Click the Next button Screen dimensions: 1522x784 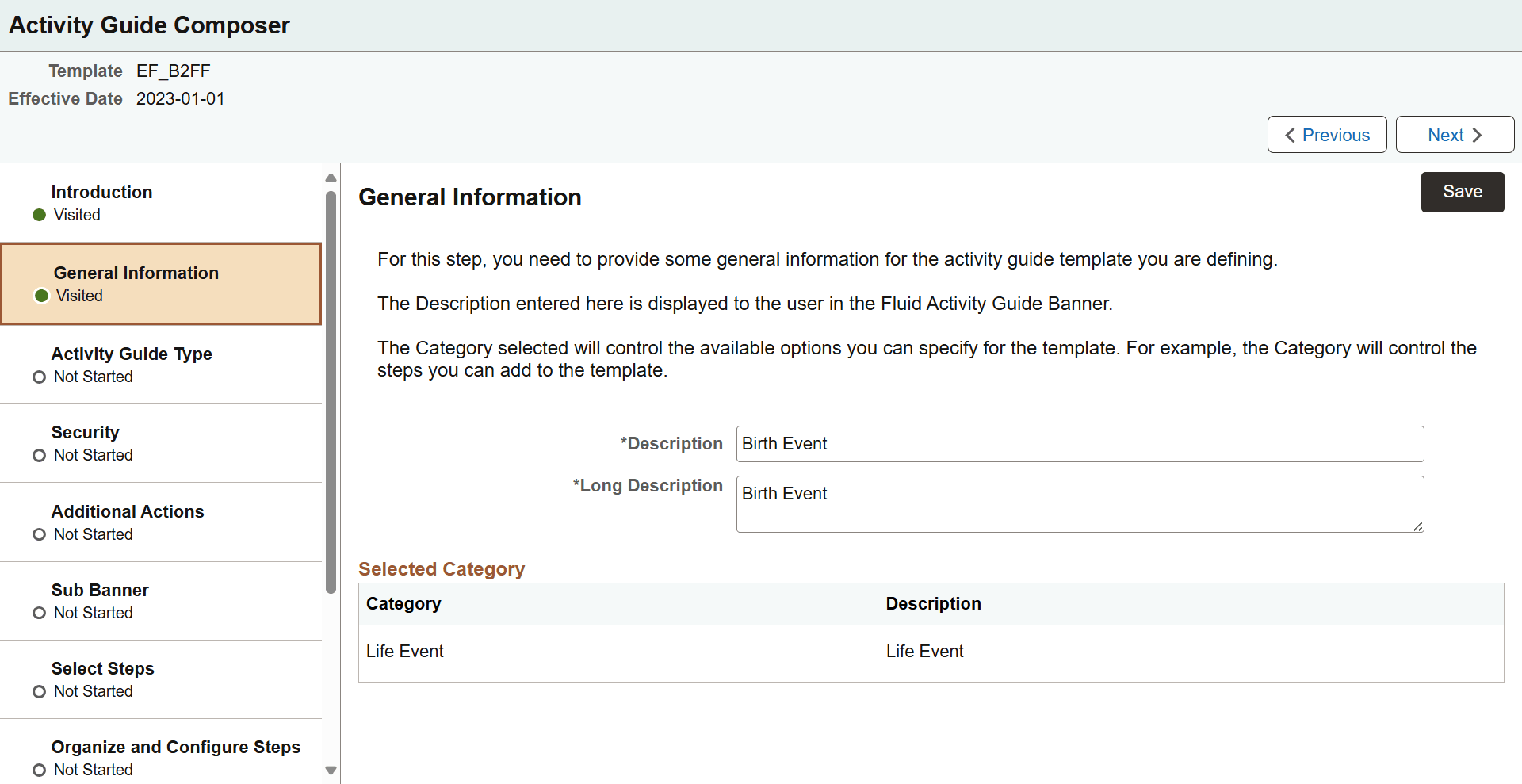(x=1454, y=135)
